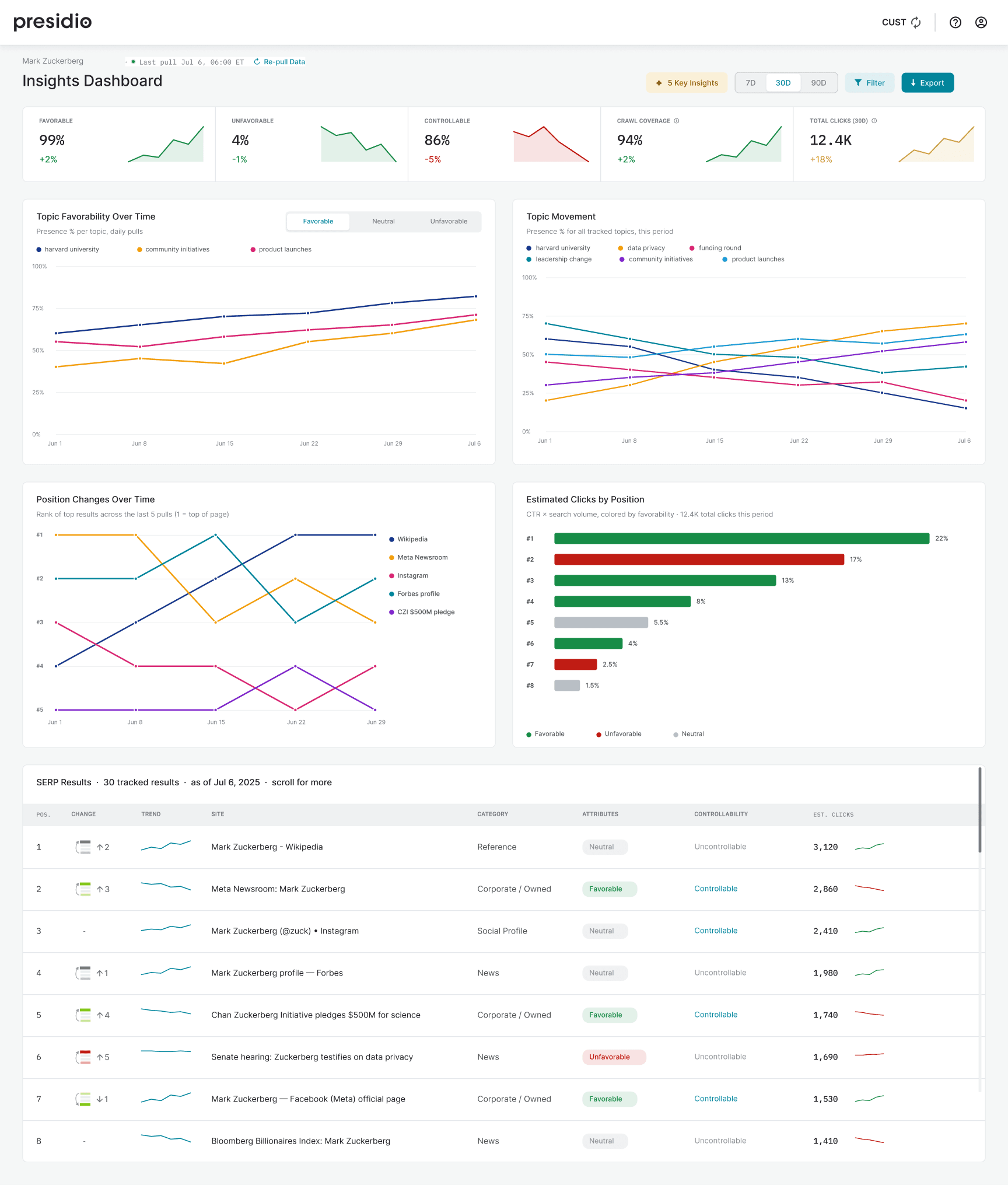
Task: Sort by POS. column header
Action: (x=43, y=815)
